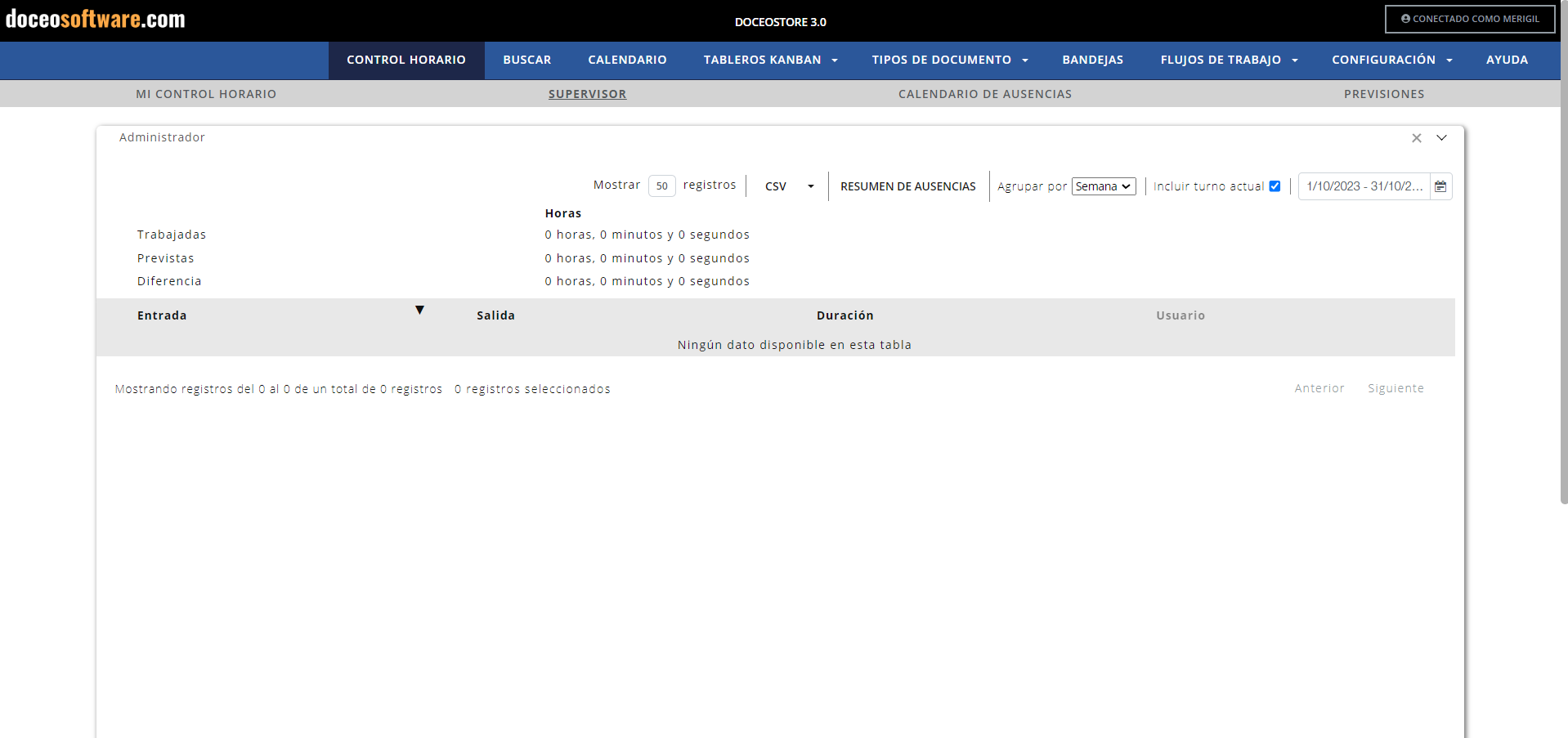This screenshot has width=1568, height=738.
Task: Click the doceosoftware.com logo
Action: (94, 18)
